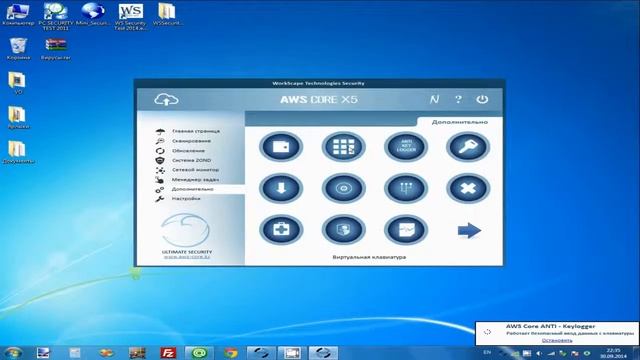Open FileZilla from the taskbar
Image resolution: width=640 pixels, height=360 pixels.
168,353
